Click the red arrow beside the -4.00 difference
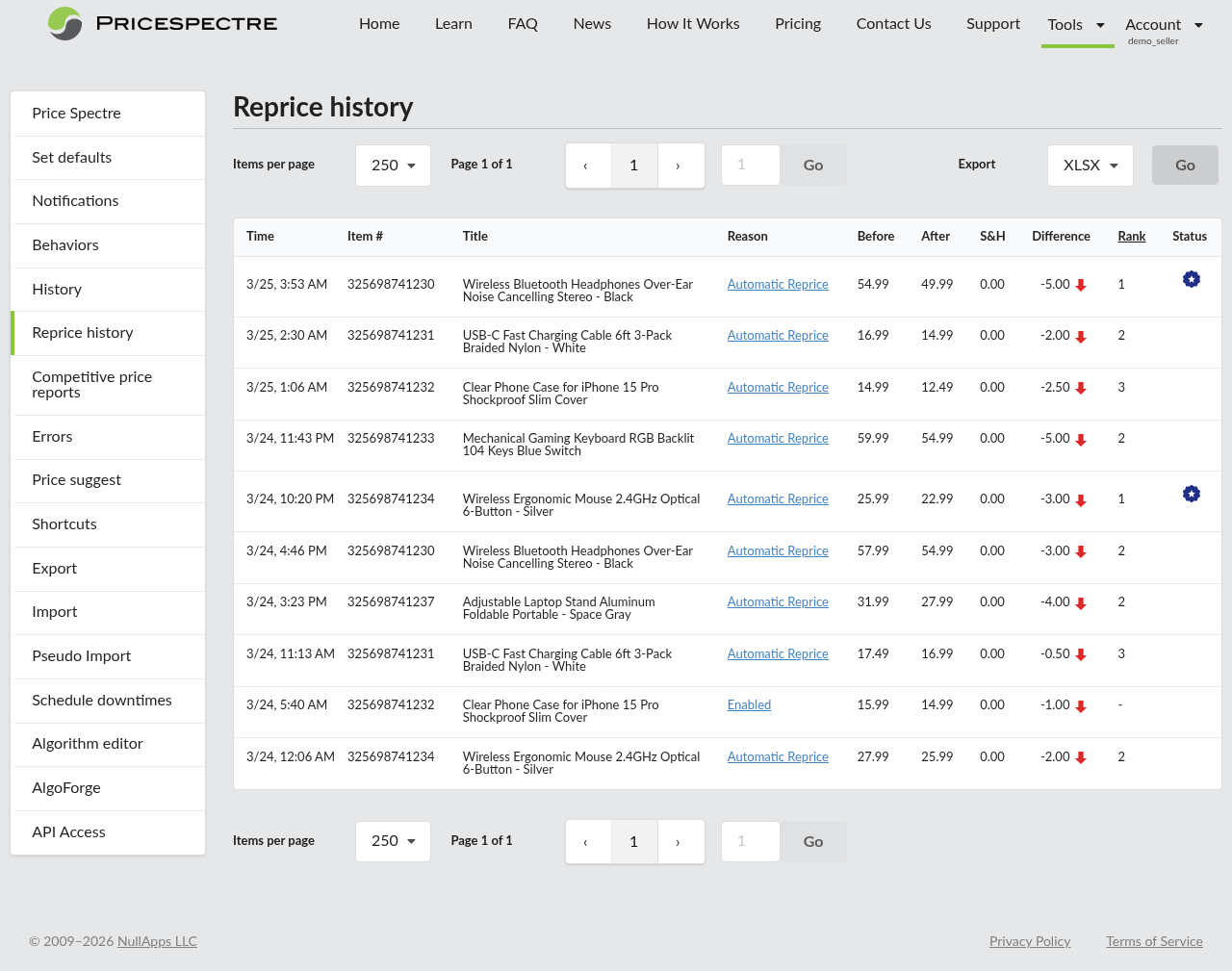Viewport: 1232px width, 971px height. (1082, 601)
